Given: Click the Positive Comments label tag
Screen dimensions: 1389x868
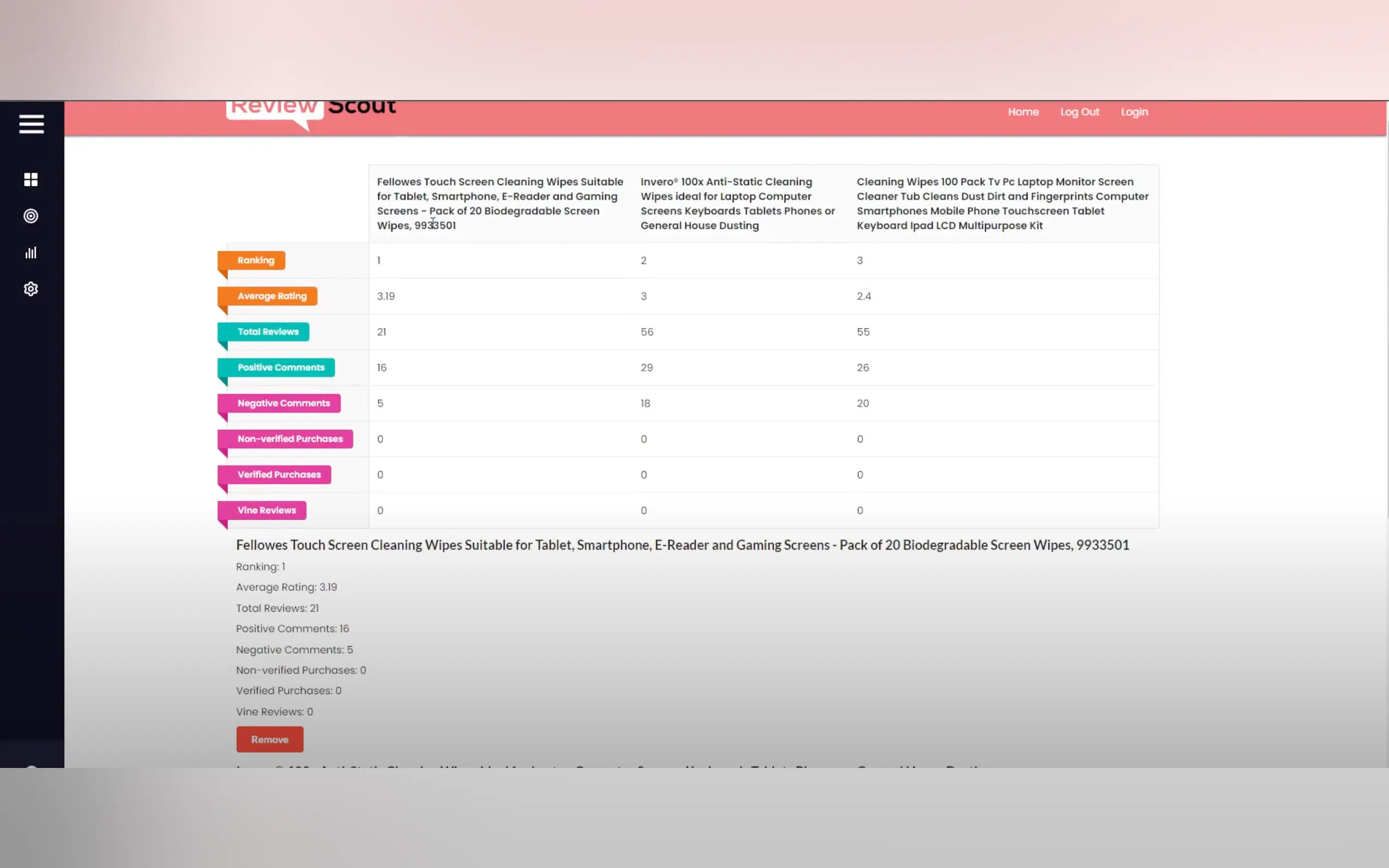Looking at the screenshot, I should tap(281, 367).
